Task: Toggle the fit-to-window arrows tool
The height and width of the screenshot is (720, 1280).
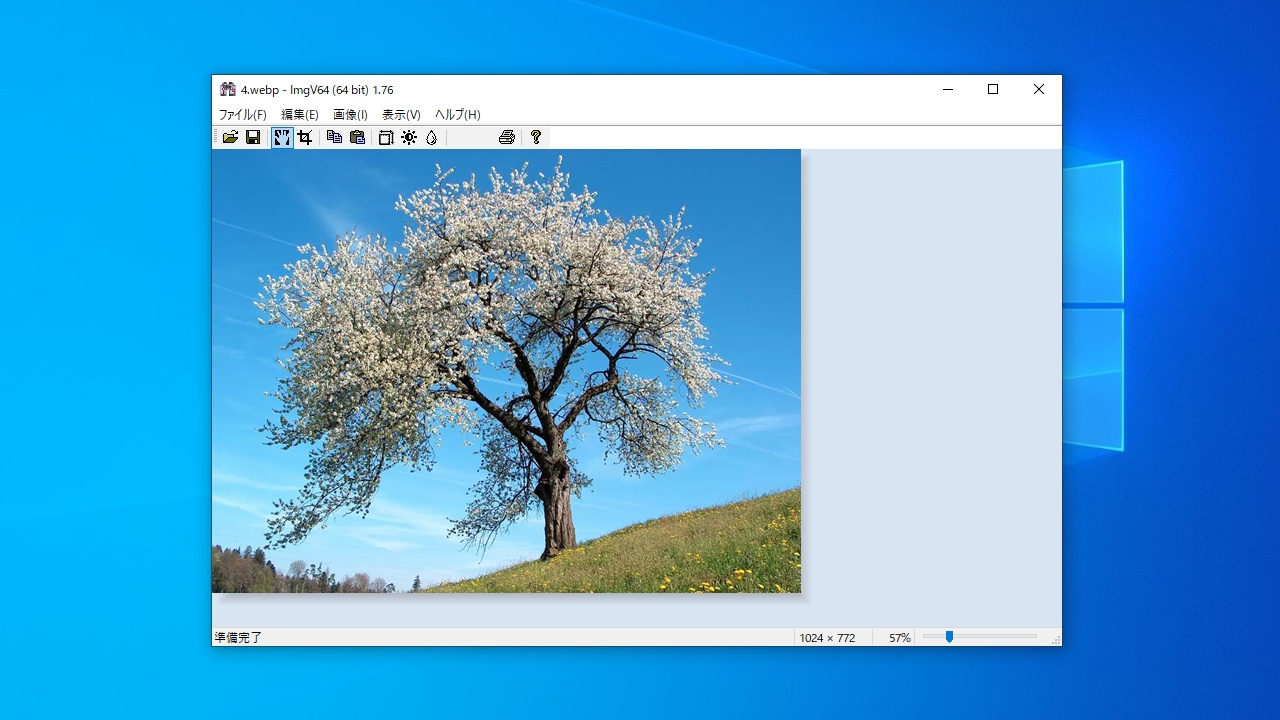Action: point(282,138)
